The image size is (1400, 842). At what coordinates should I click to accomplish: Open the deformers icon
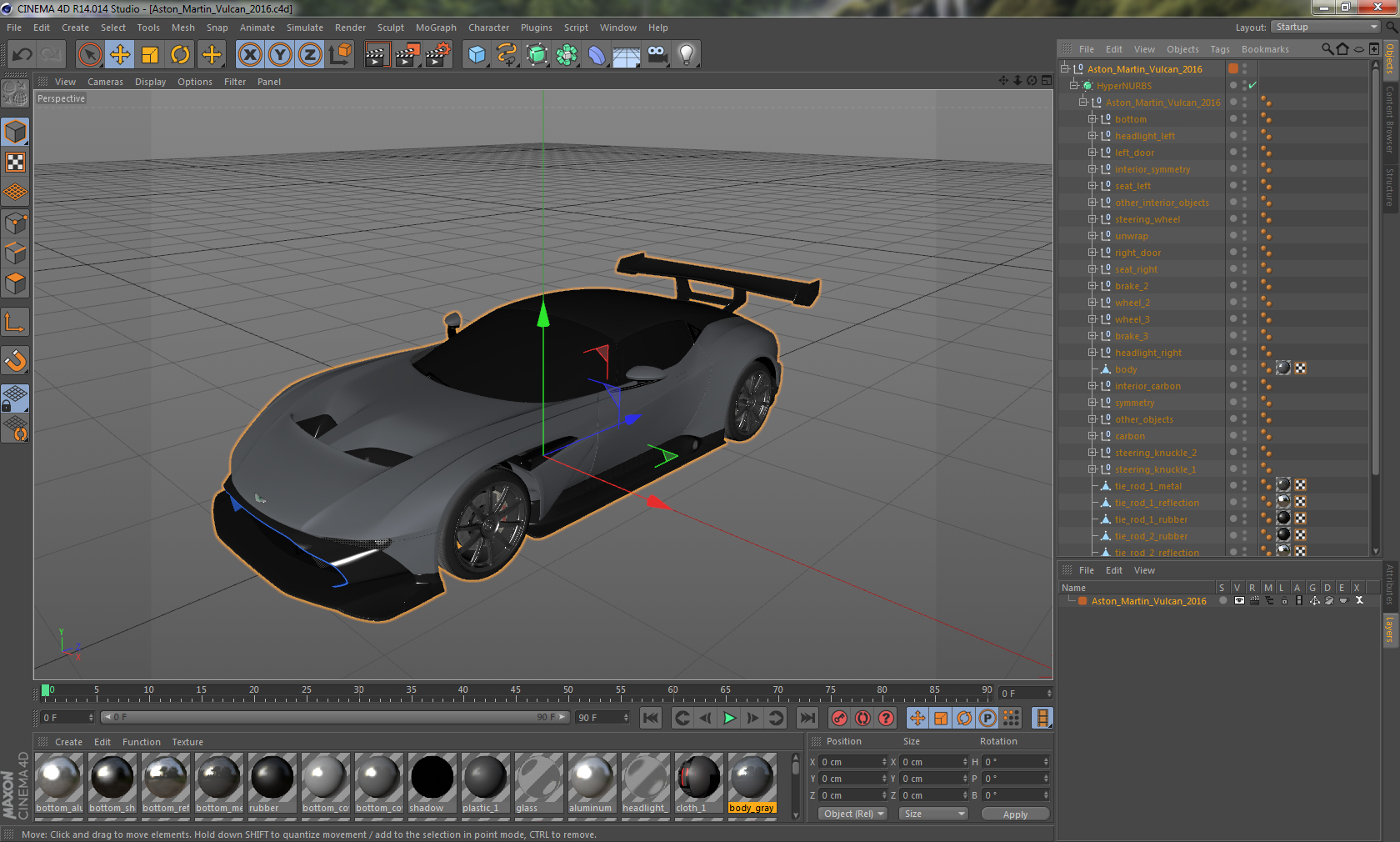(597, 55)
